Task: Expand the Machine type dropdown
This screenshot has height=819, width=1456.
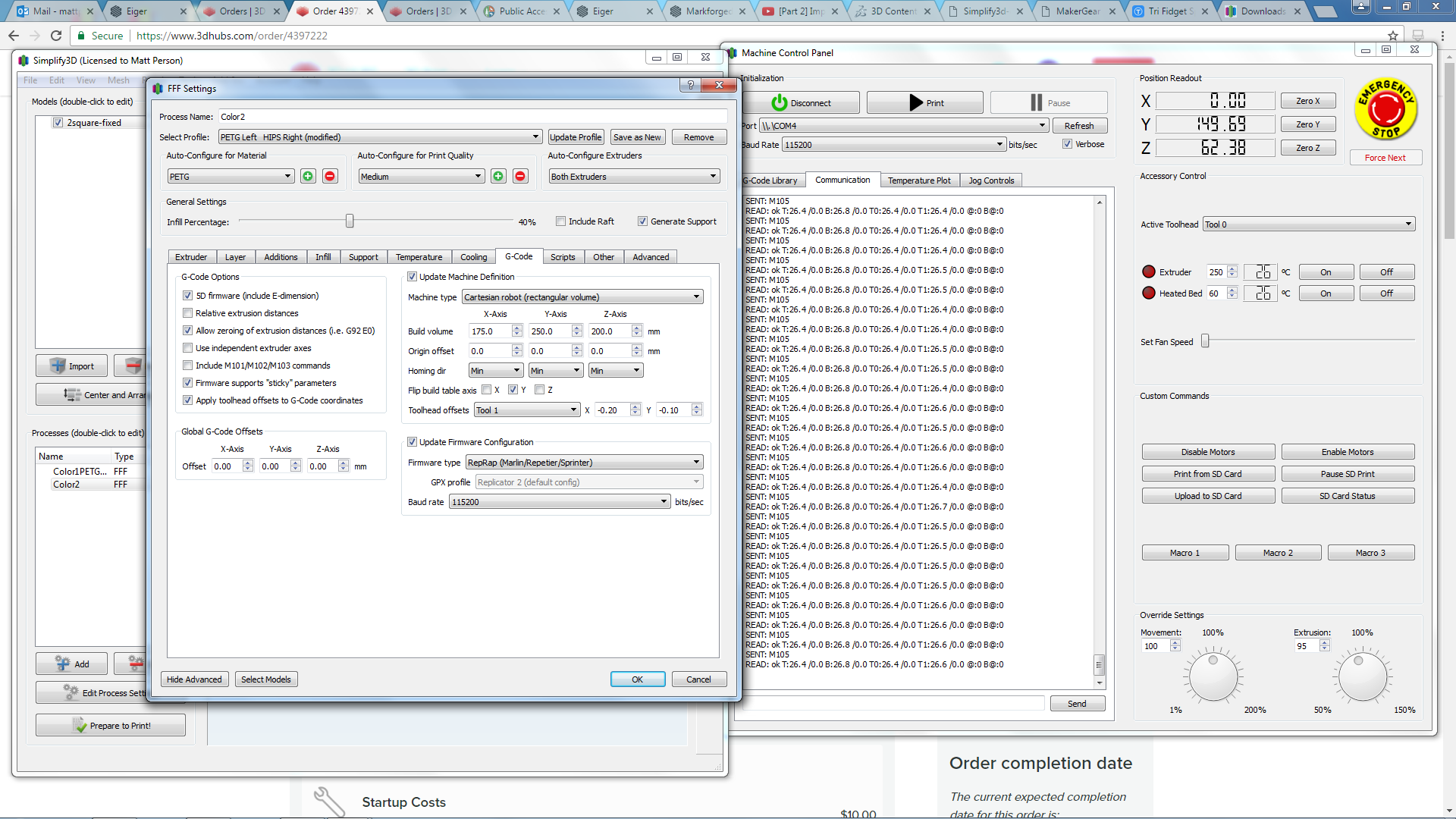Action: click(582, 297)
